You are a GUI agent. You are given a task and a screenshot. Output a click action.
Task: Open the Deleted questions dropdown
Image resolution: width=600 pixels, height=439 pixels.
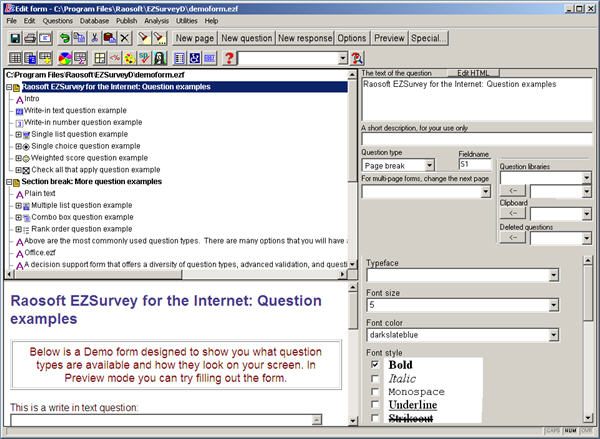pyautogui.click(x=586, y=238)
